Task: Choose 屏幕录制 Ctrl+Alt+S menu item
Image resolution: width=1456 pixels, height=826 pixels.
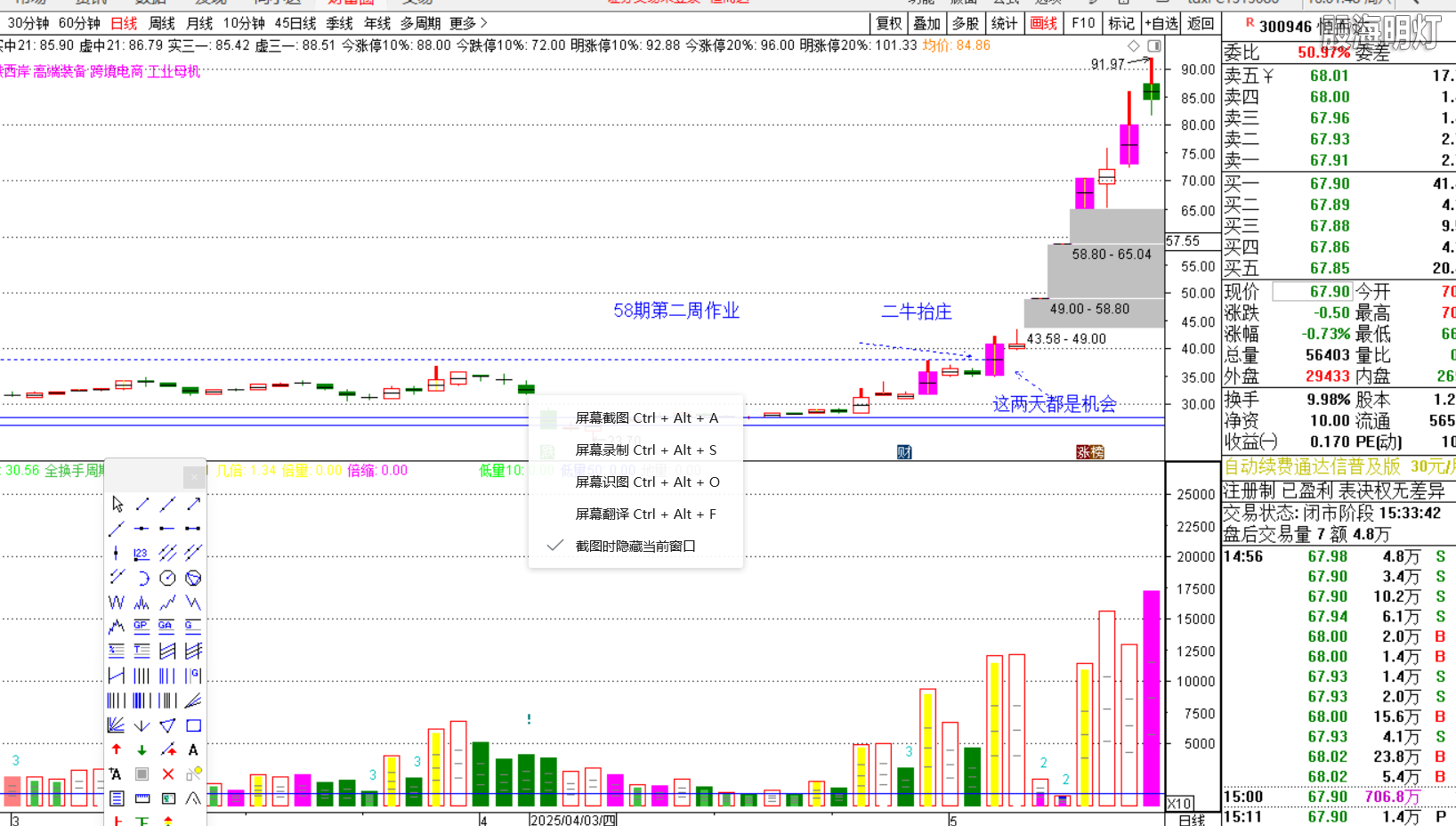Action: point(635,449)
